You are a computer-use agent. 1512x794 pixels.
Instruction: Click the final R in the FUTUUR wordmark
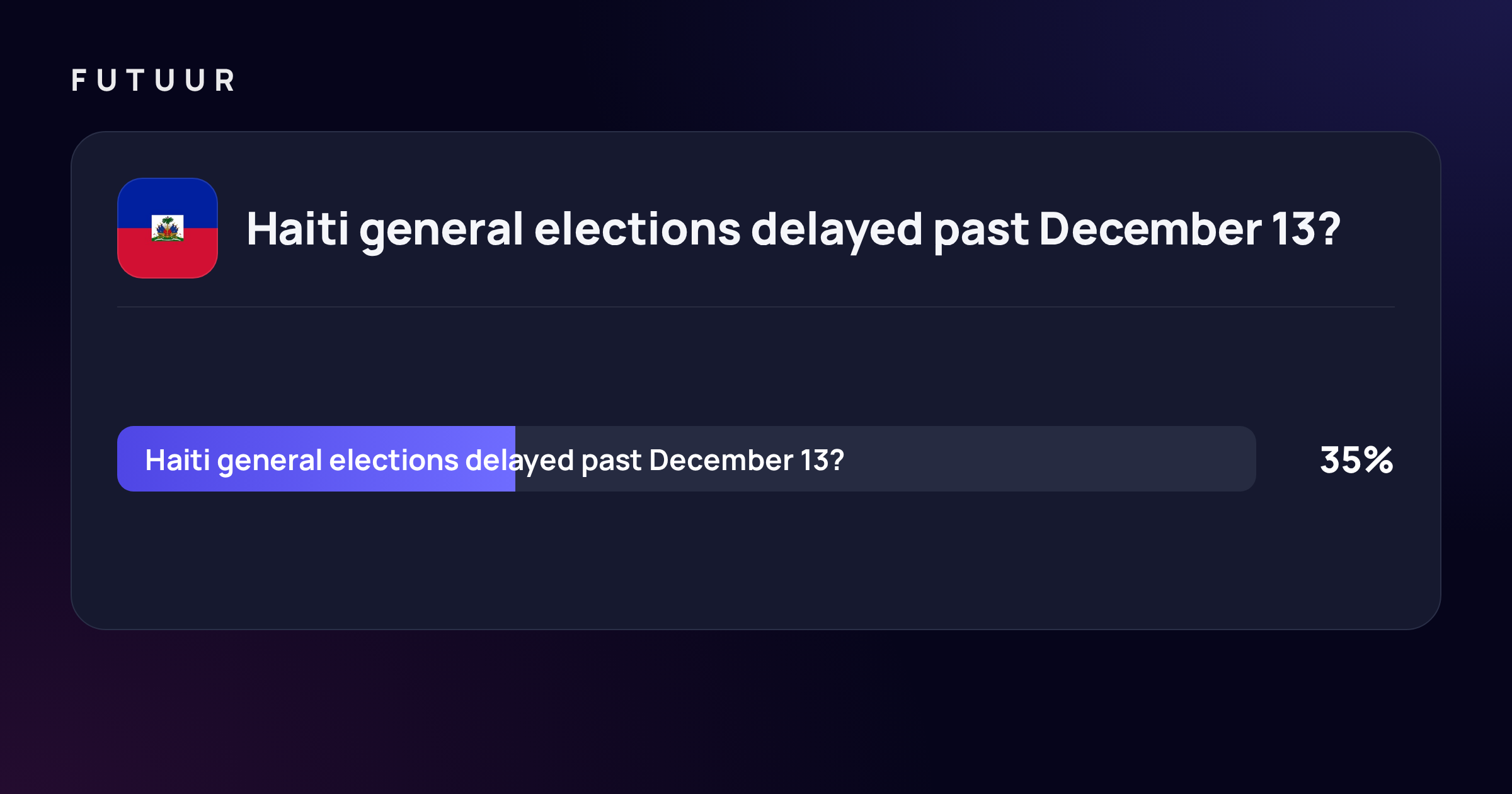(x=225, y=81)
